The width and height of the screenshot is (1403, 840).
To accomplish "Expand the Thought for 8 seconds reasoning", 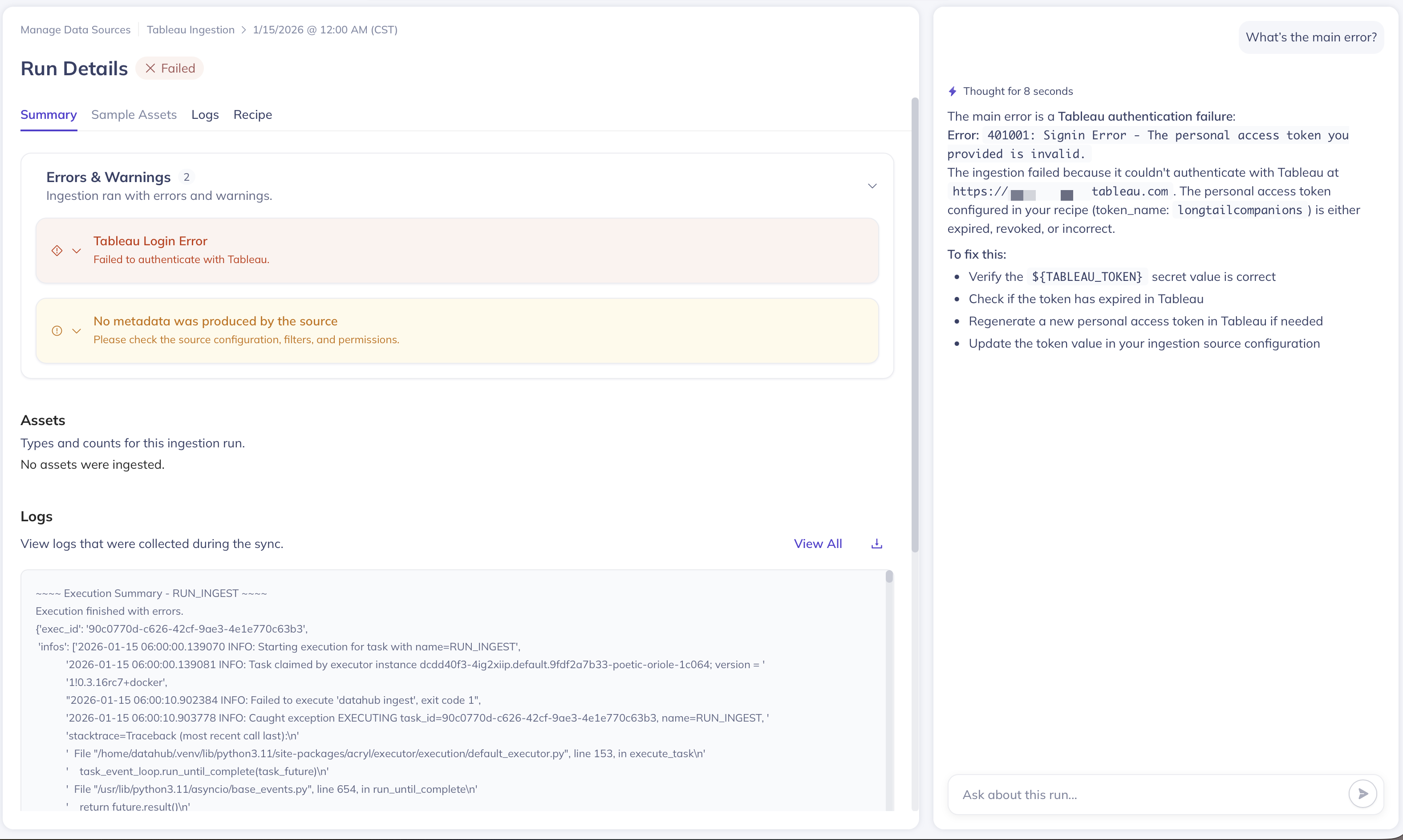I will pos(1018,91).
